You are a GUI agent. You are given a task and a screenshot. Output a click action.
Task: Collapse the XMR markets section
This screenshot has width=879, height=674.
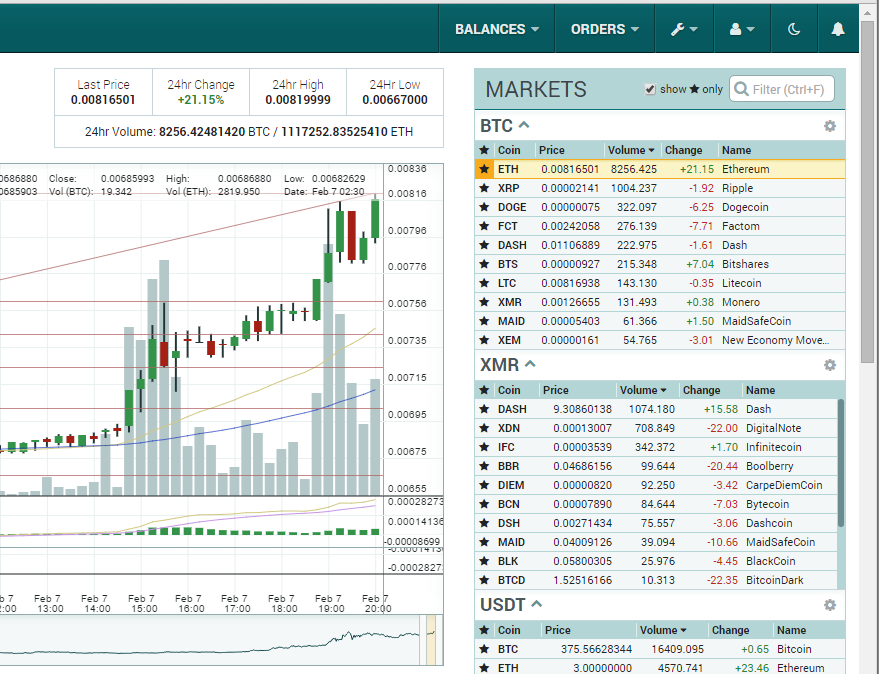pyautogui.click(x=530, y=364)
